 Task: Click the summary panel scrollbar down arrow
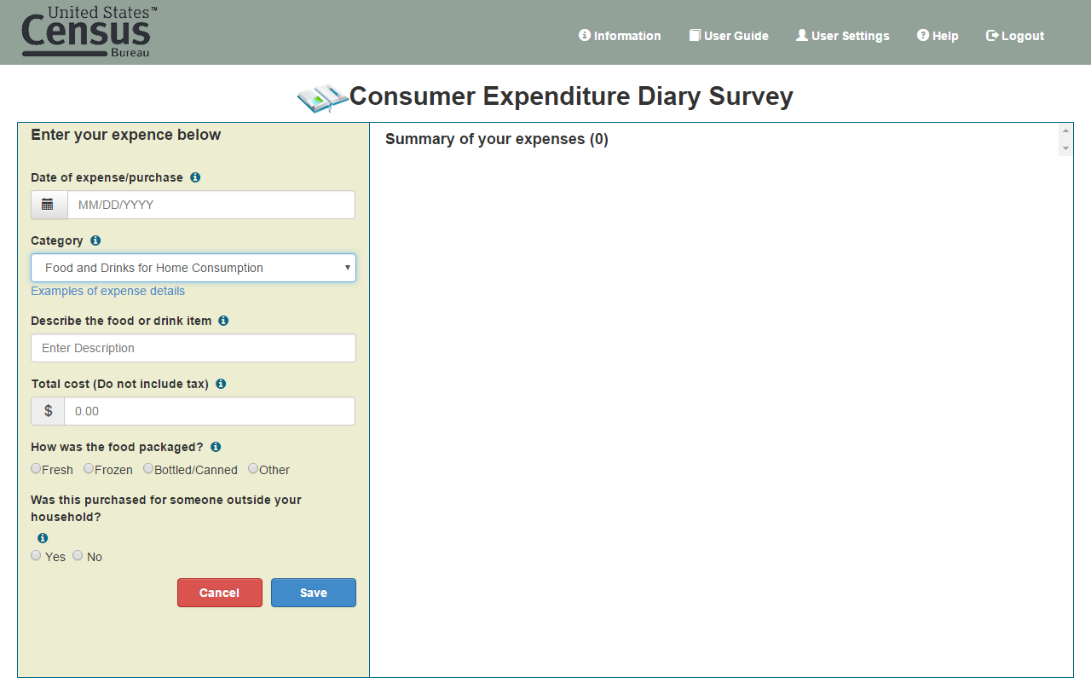pyautogui.click(x=1065, y=148)
